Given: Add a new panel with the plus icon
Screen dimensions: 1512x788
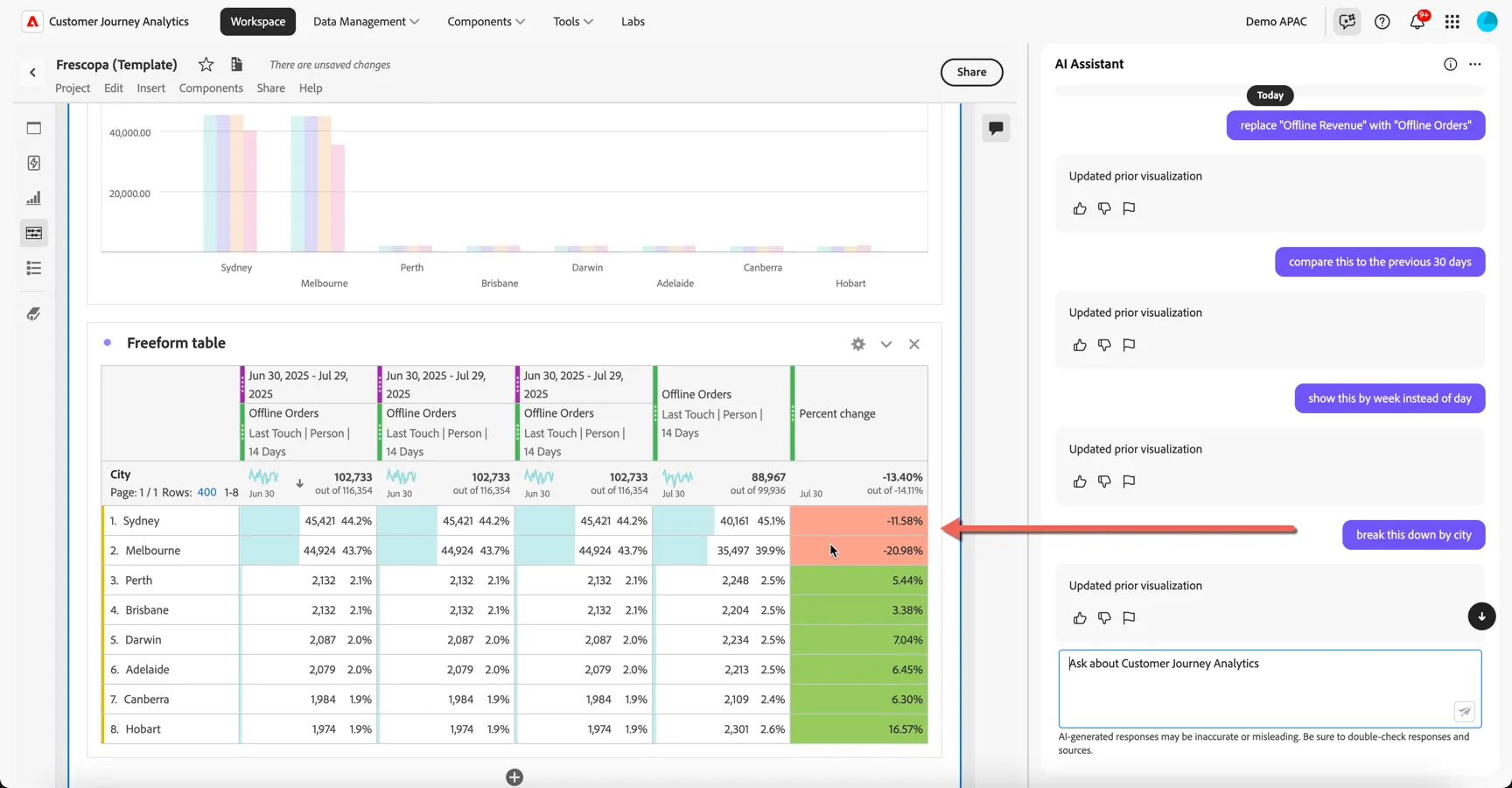Looking at the screenshot, I should tap(514, 777).
